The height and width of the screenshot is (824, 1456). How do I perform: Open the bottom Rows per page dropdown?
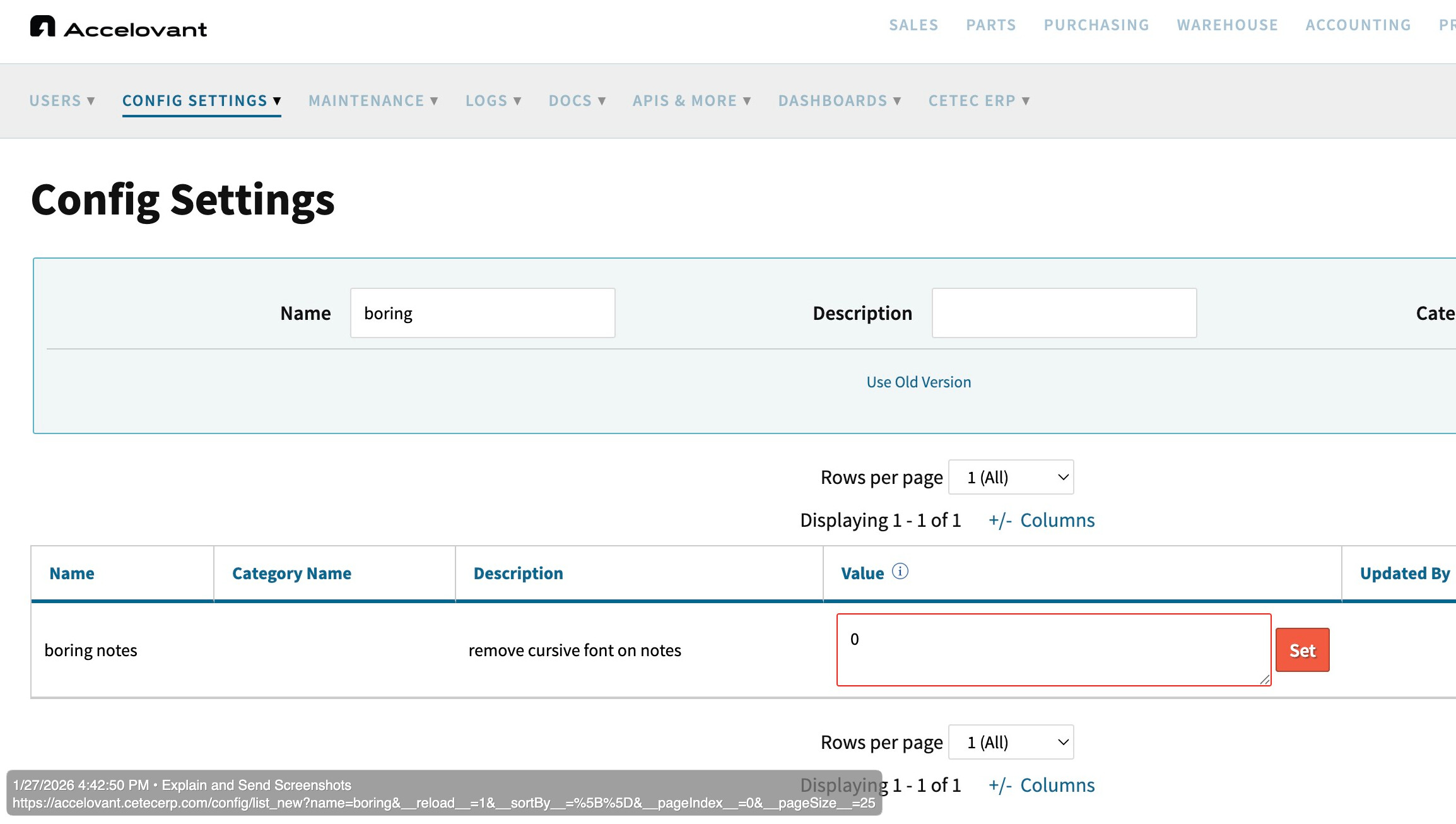tap(1011, 743)
